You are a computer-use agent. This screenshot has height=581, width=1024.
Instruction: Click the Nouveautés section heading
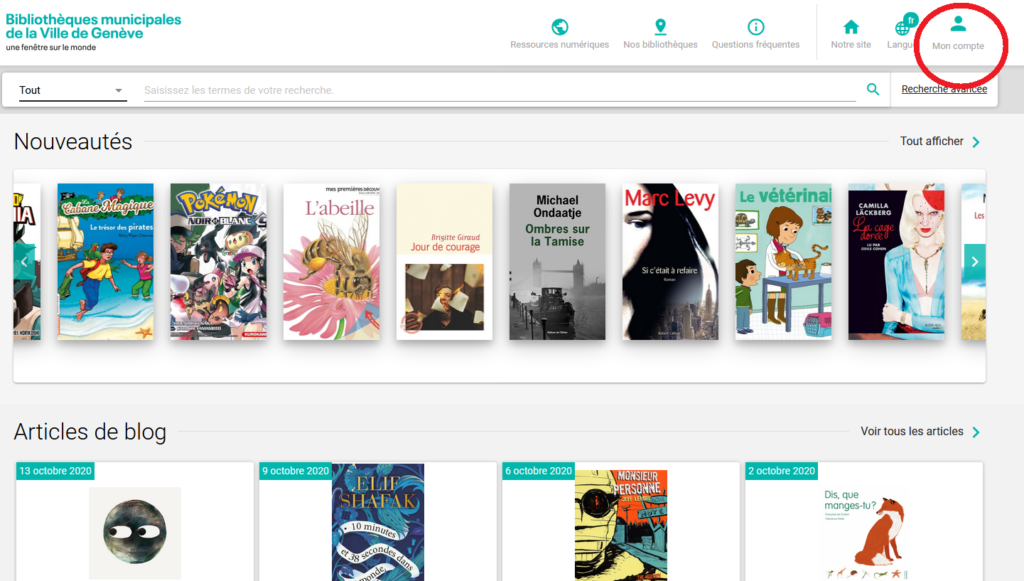pyautogui.click(x=73, y=142)
